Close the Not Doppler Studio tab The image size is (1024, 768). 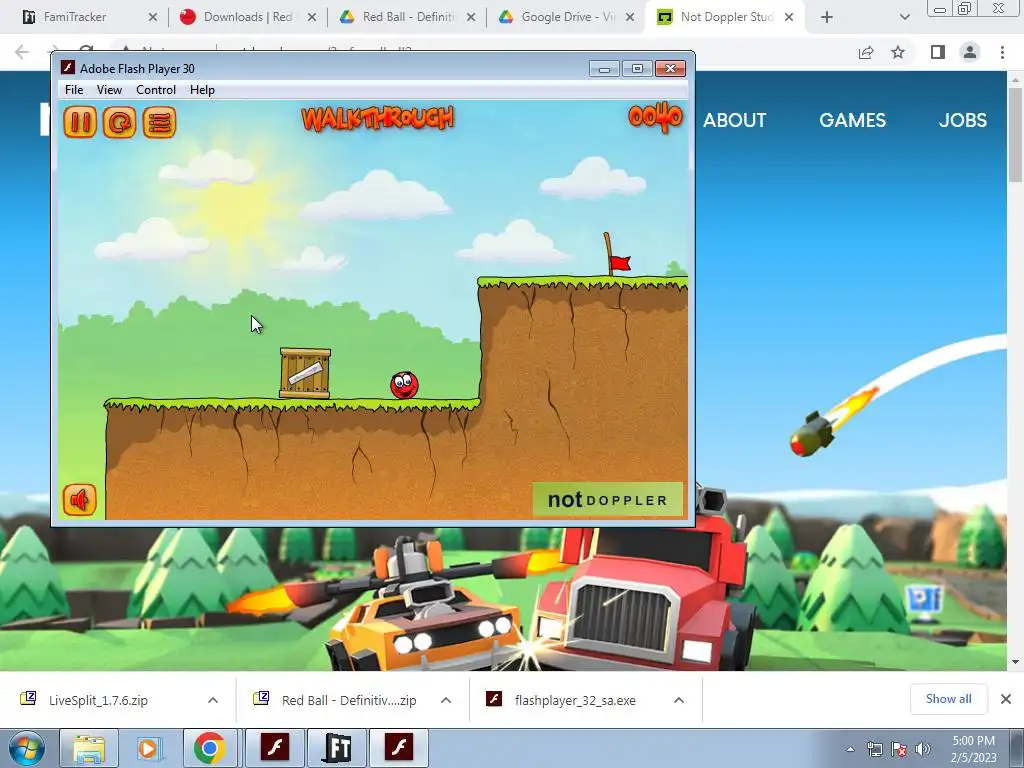(x=789, y=17)
